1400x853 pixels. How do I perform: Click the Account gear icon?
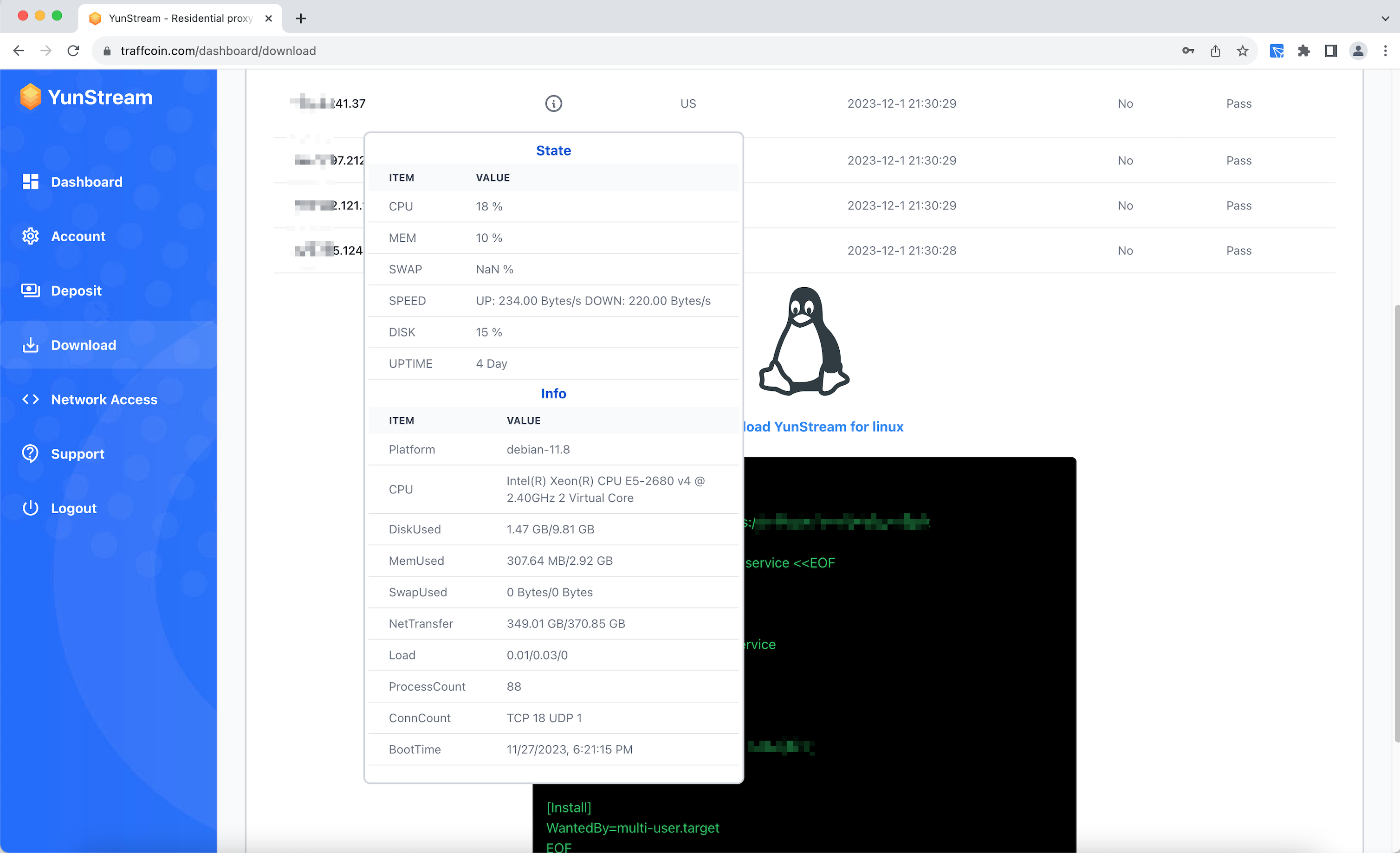30,236
